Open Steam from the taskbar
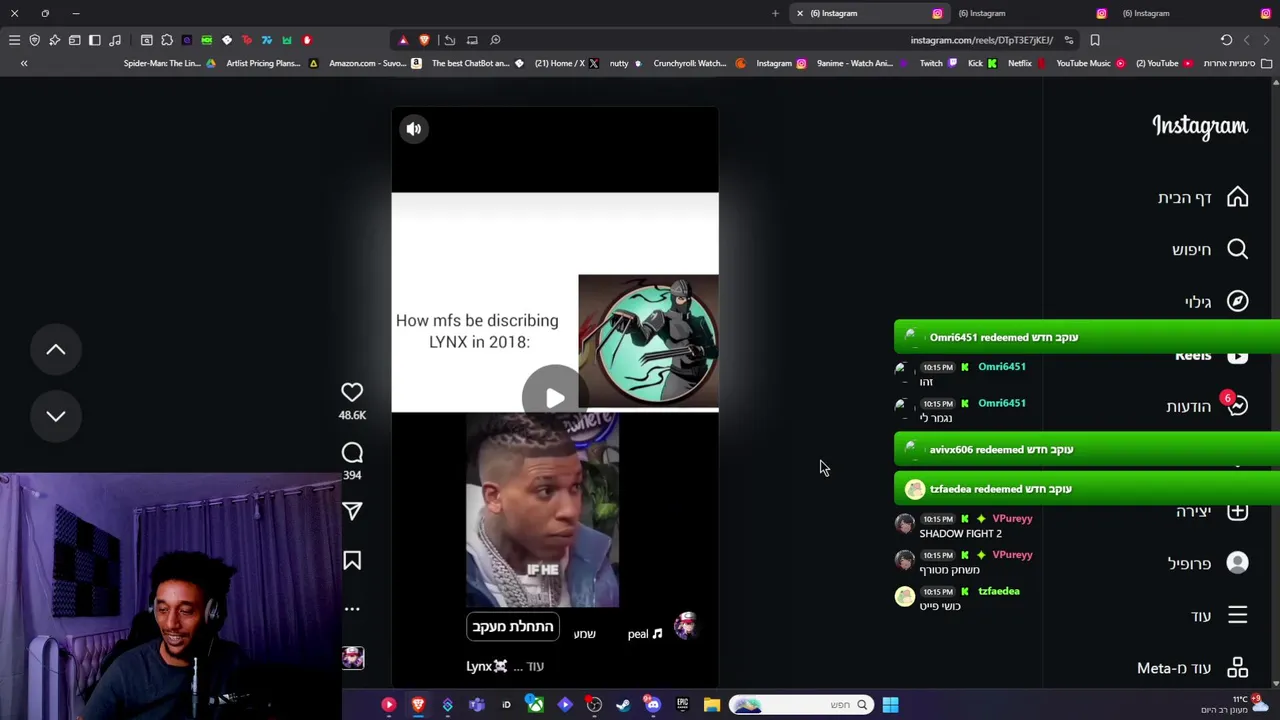This screenshot has height=720, width=1280. tap(624, 705)
